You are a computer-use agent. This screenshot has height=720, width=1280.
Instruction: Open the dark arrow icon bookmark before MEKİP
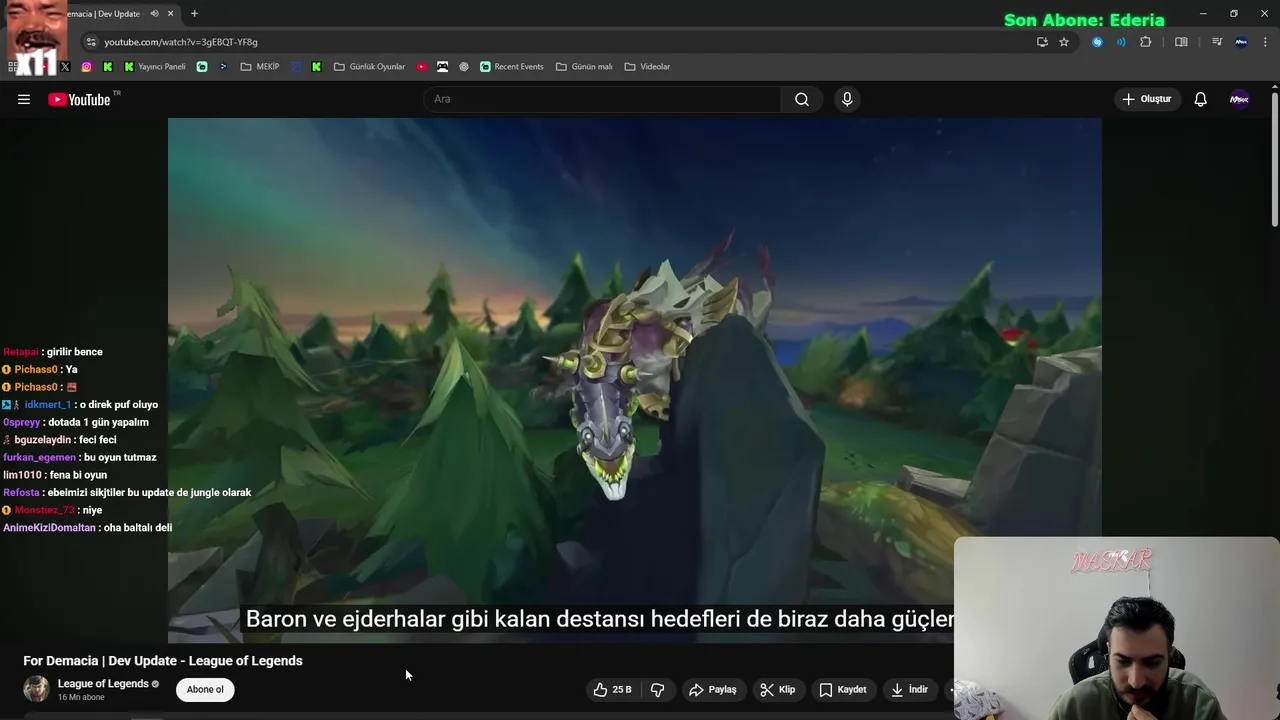(x=223, y=67)
